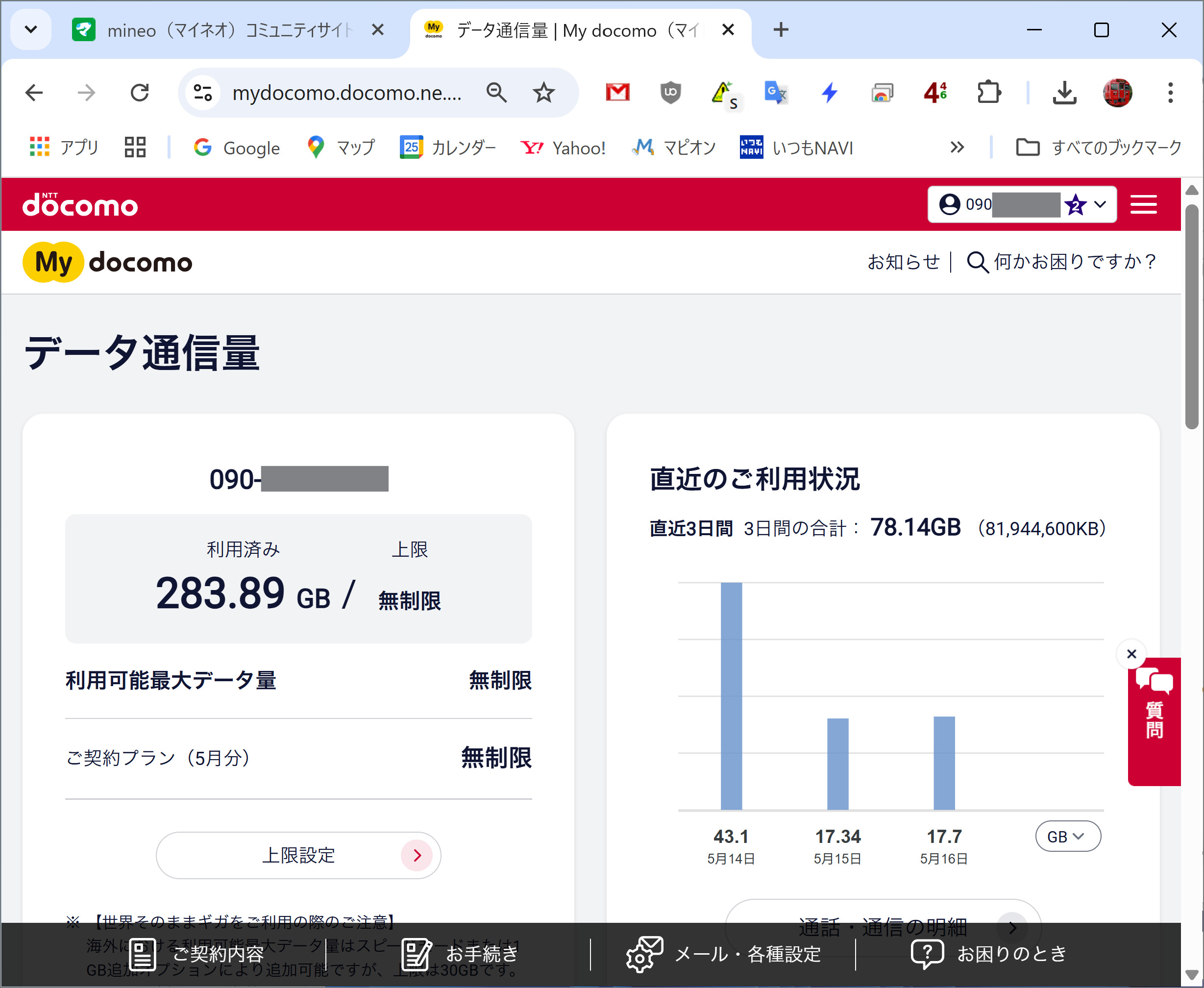1204x988 pixels.
Task: Open the tab search dropdown arrow
Action: tap(31, 29)
